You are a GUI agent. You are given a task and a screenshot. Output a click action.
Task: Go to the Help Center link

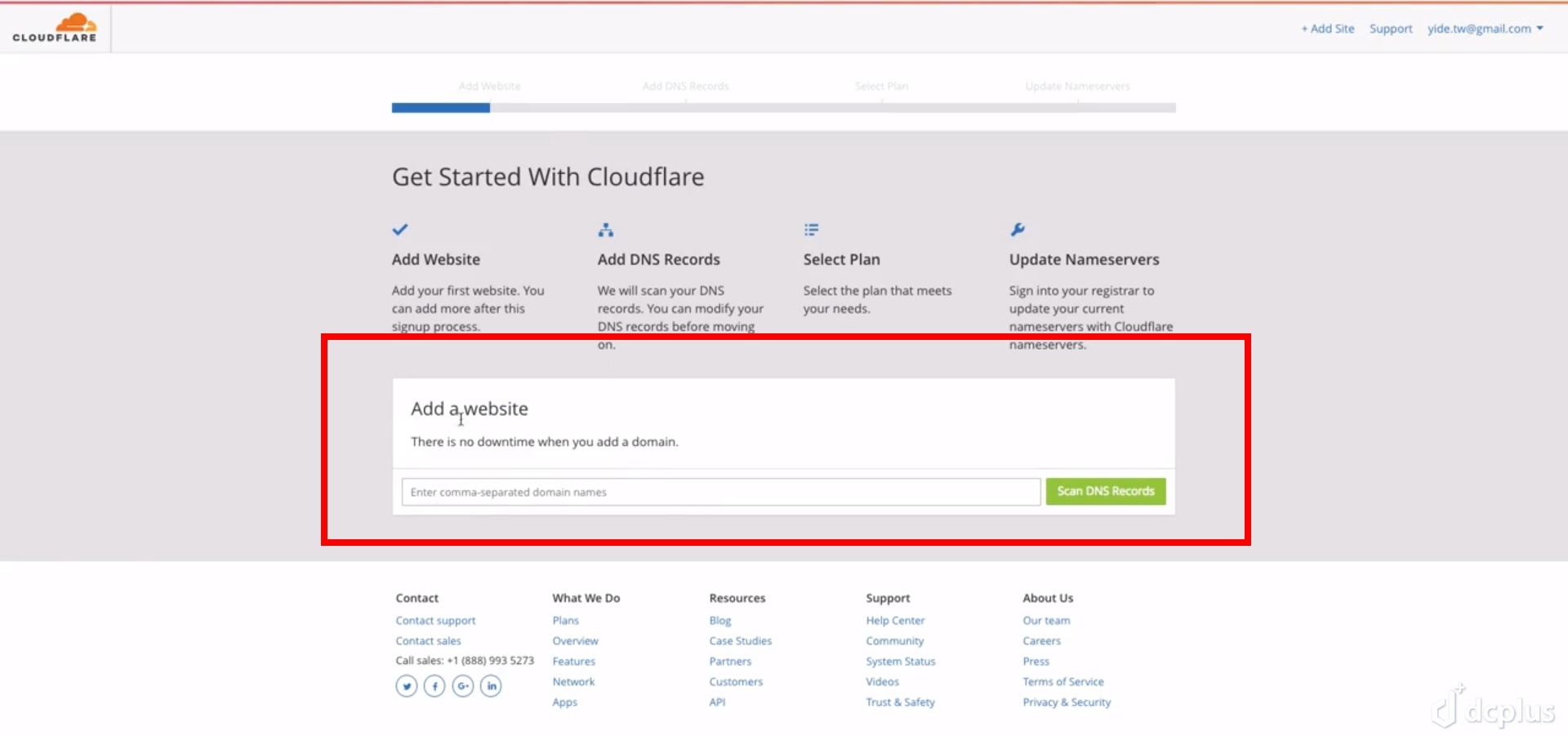pyautogui.click(x=895, y=621)
